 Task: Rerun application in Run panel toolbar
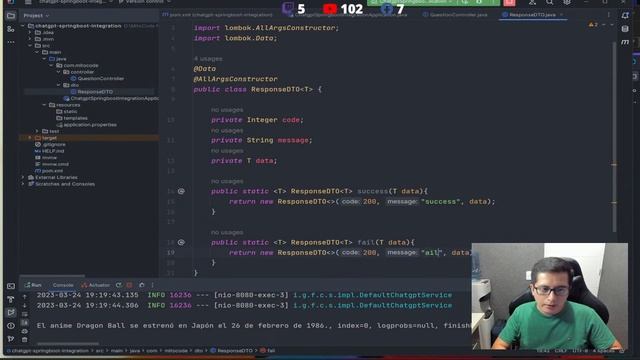pos(118,285)
